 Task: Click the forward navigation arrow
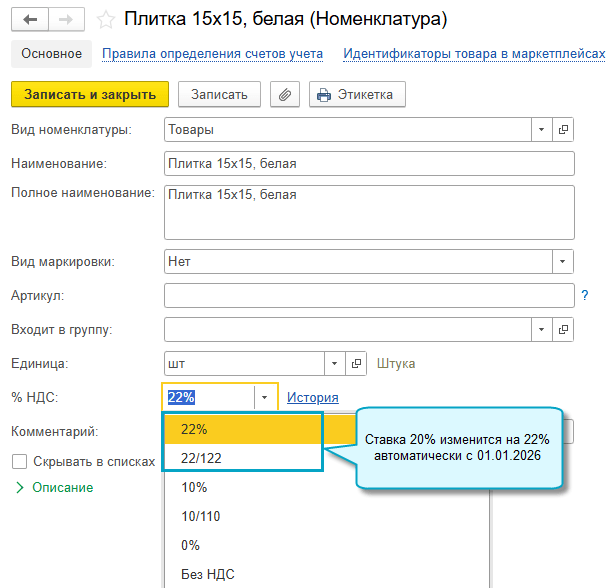(x=64, y=19)
